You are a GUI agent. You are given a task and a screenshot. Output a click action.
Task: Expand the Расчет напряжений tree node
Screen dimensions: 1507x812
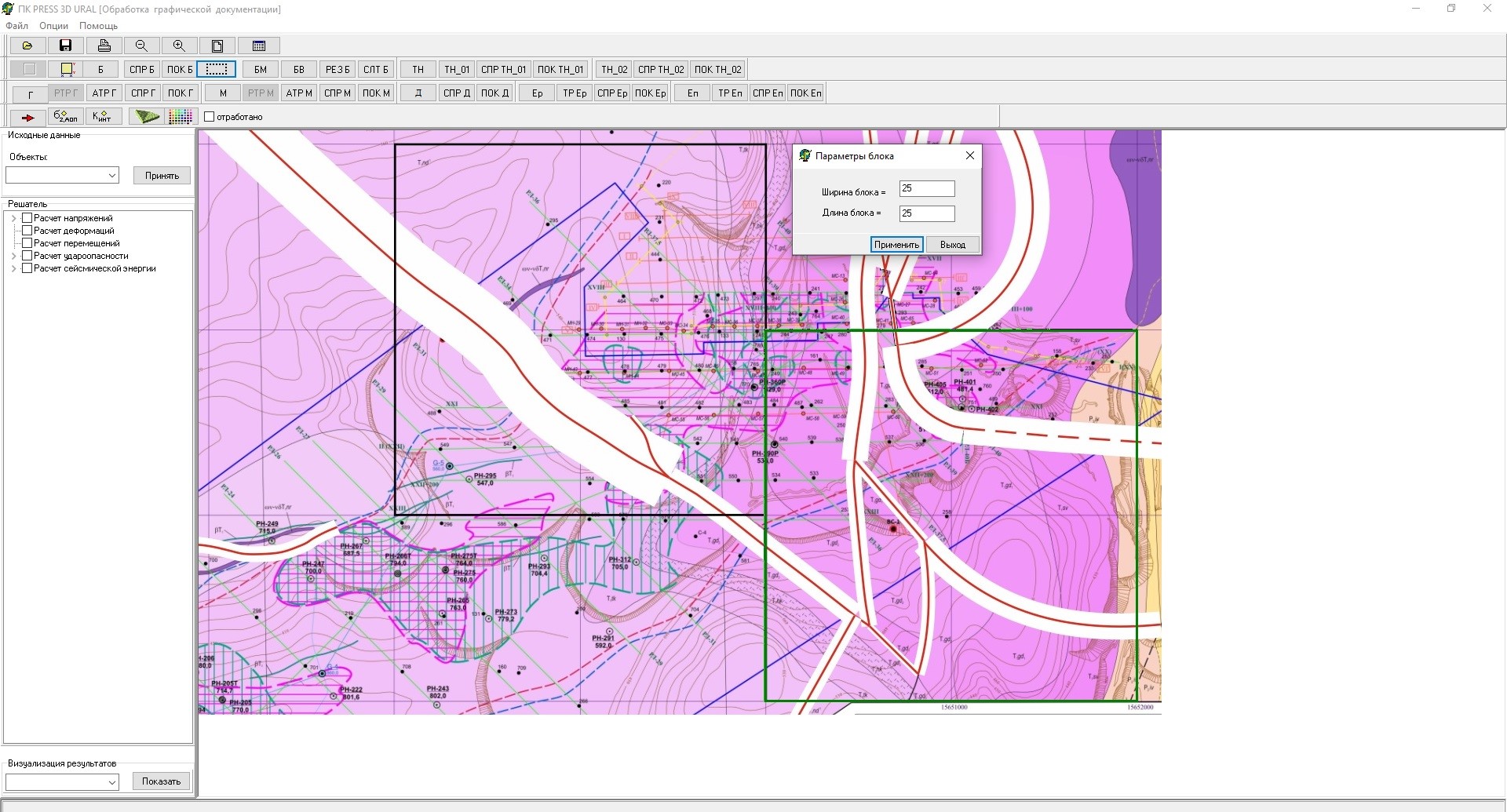(14, 218)
